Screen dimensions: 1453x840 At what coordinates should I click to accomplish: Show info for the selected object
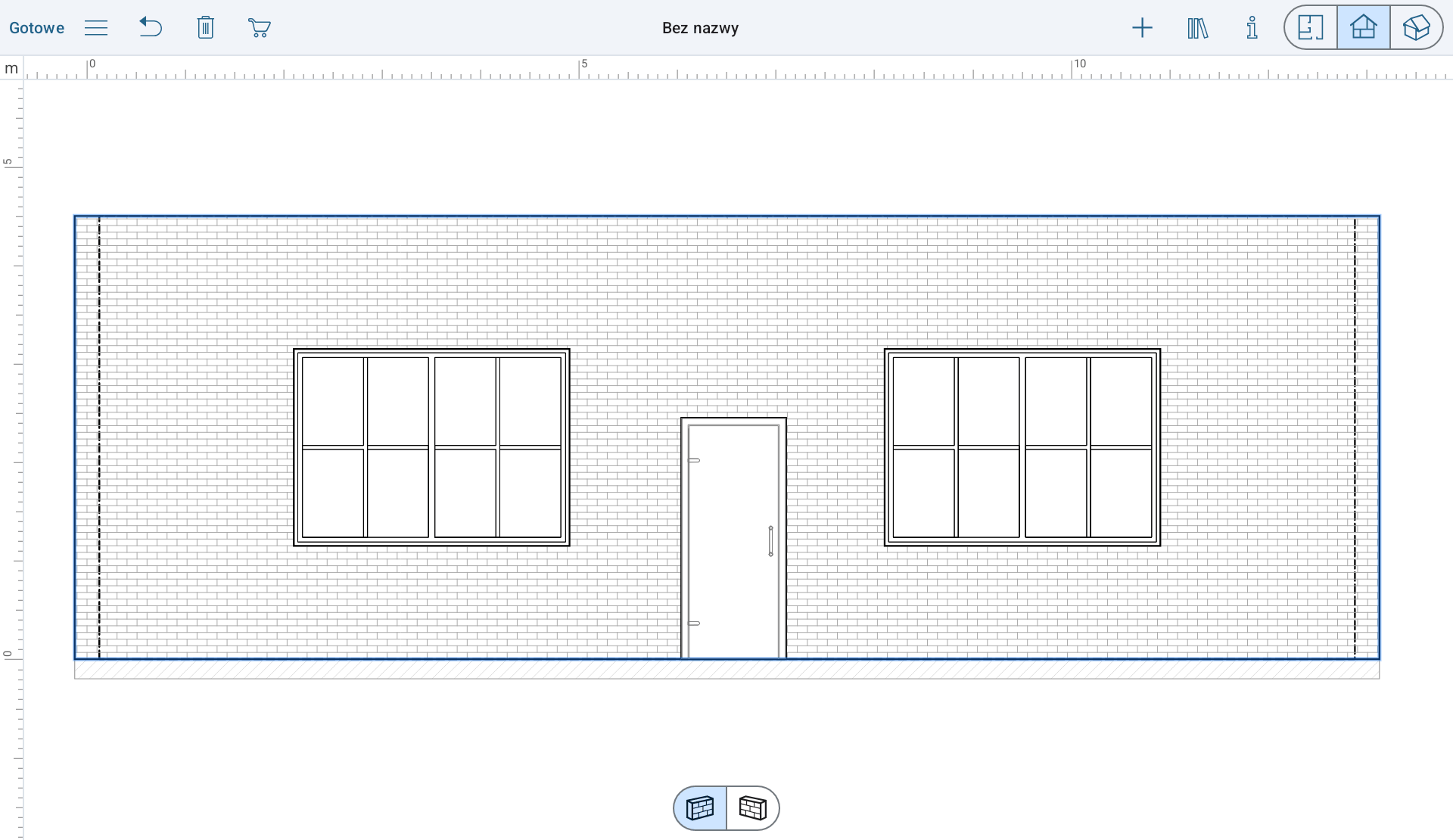click(1252, 28)
